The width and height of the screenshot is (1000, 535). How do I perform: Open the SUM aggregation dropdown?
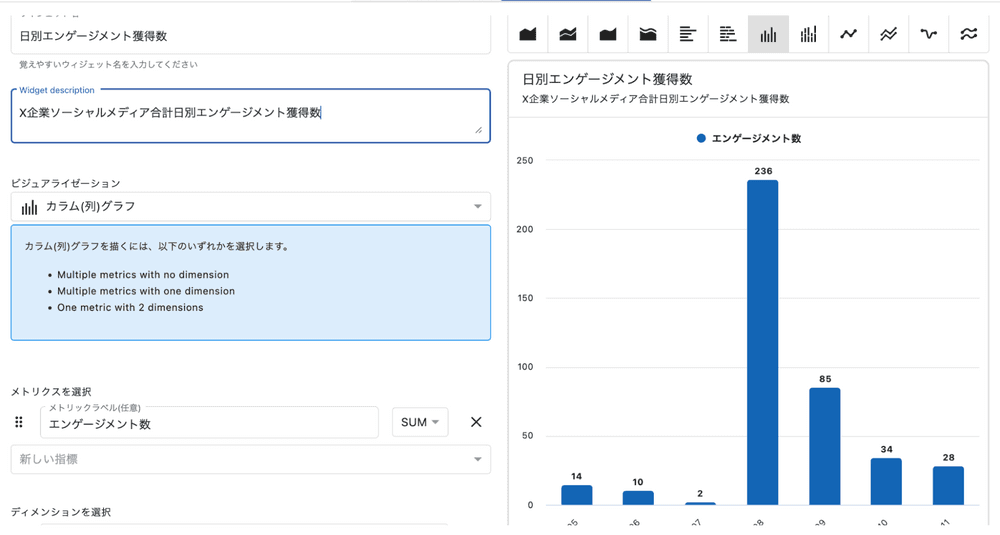(420, 423)
